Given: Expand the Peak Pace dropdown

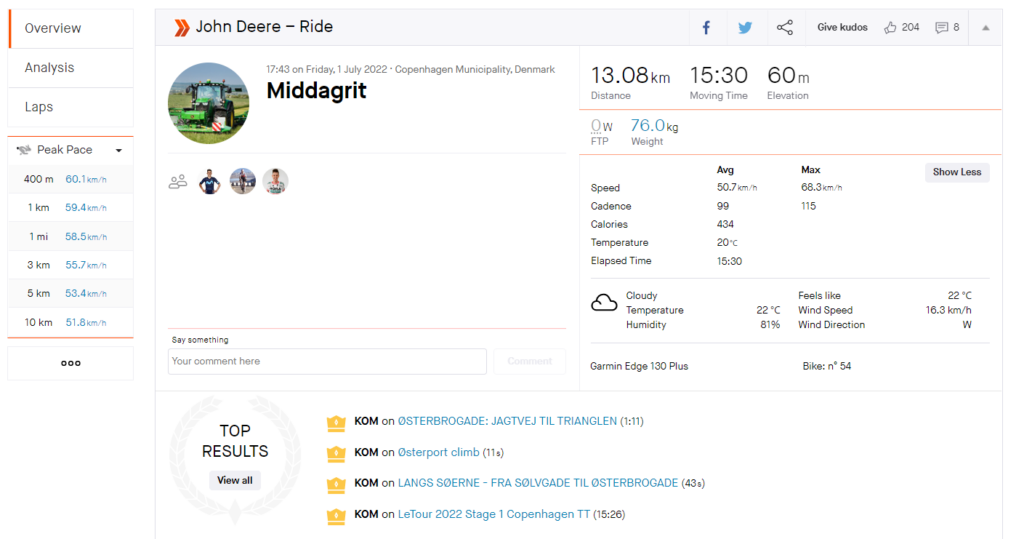Looking at the screenshot, I should click(x=119, y=150).
